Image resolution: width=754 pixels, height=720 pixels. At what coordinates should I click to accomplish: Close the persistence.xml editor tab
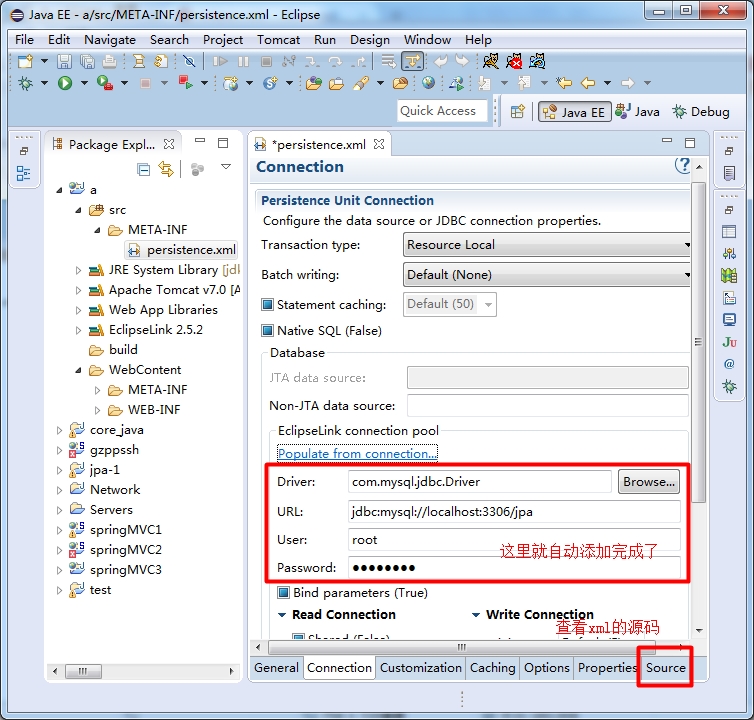[x=379, y=144]
